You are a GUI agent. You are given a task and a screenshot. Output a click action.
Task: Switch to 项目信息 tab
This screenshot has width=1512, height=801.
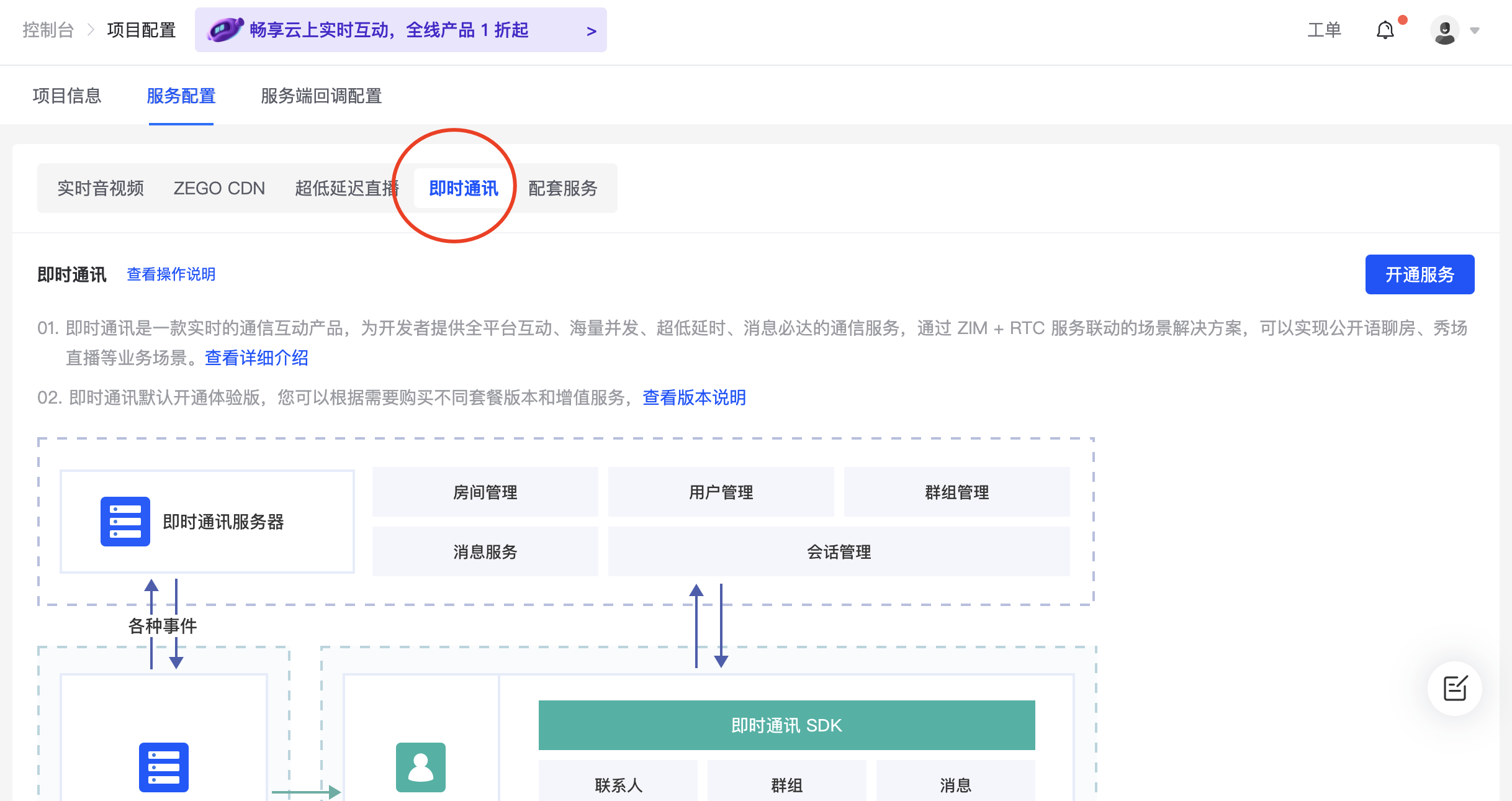click(x=67, y=96)
